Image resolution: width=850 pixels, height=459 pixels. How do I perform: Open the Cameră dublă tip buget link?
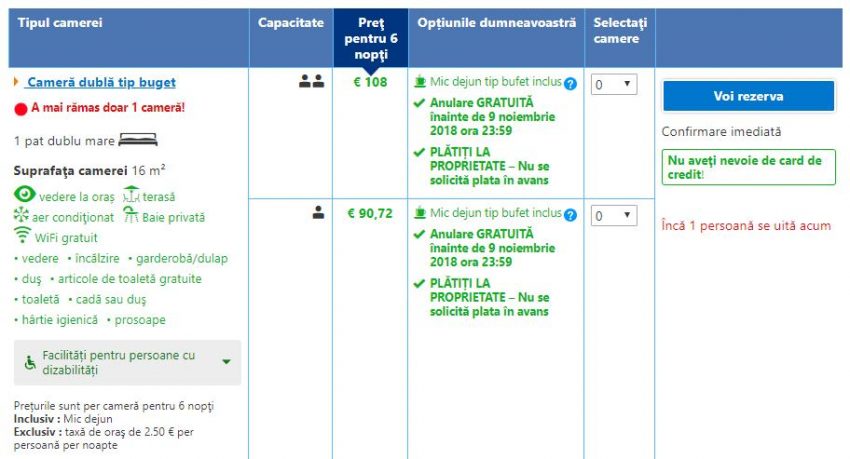pos(101,82)
